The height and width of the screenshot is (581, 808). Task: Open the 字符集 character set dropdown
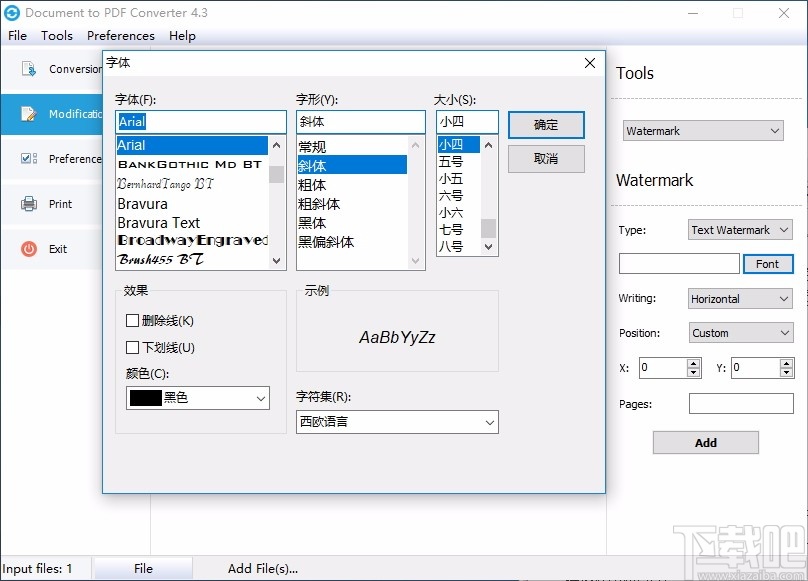click(x=396, y=421)
